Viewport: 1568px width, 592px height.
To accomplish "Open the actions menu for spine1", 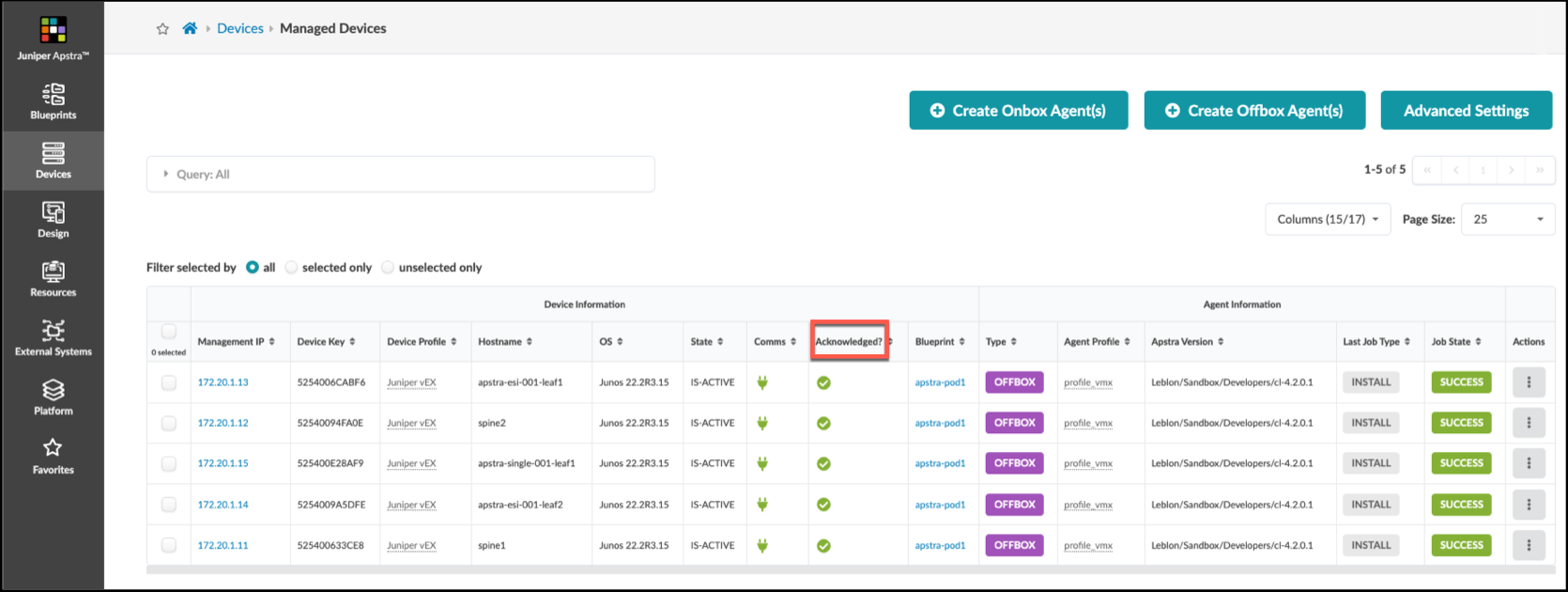I will (1528, 545).
